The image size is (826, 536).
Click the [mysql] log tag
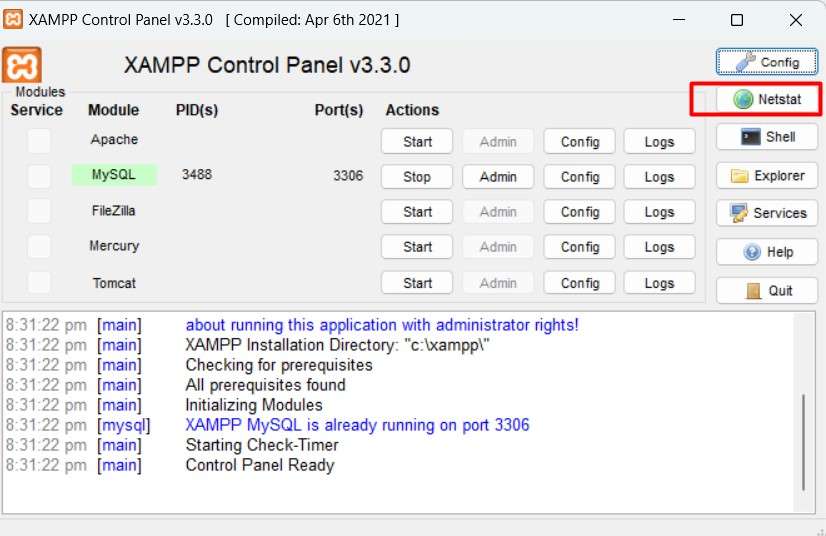click(124, 425)
